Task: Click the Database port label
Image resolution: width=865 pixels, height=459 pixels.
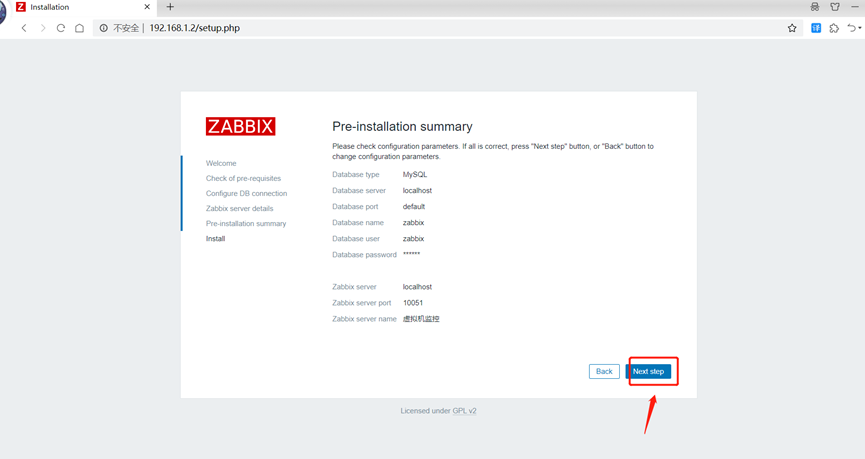Action: (x=355, y=206)
